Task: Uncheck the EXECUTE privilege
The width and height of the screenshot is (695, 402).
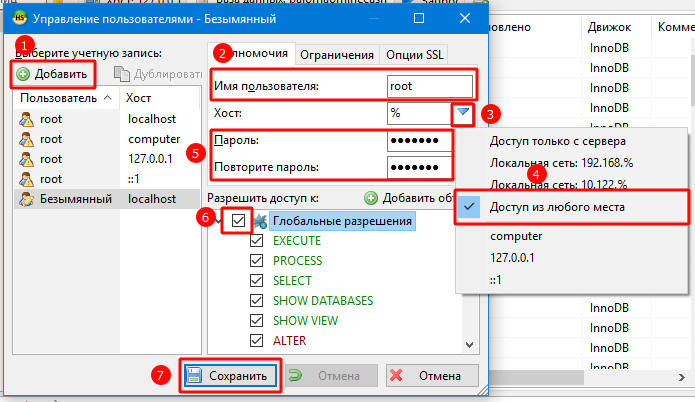Action: tap(256, 241)
